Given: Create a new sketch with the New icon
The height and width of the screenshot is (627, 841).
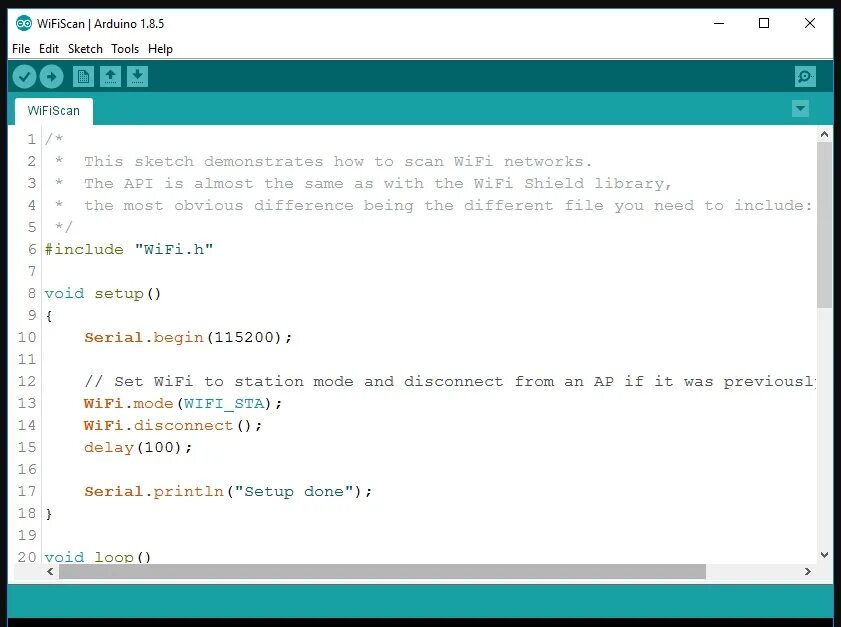Looking at the screenshot, I should point(83,77).
